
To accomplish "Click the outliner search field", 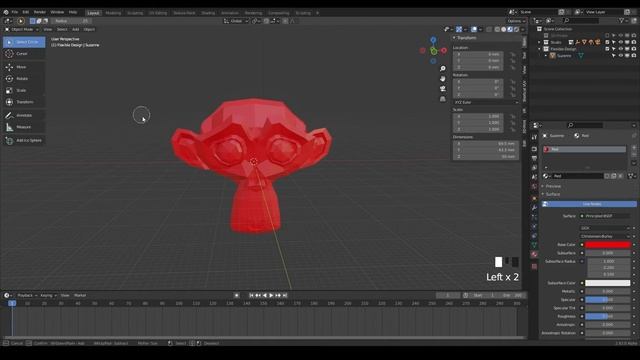I will [581, 20].
